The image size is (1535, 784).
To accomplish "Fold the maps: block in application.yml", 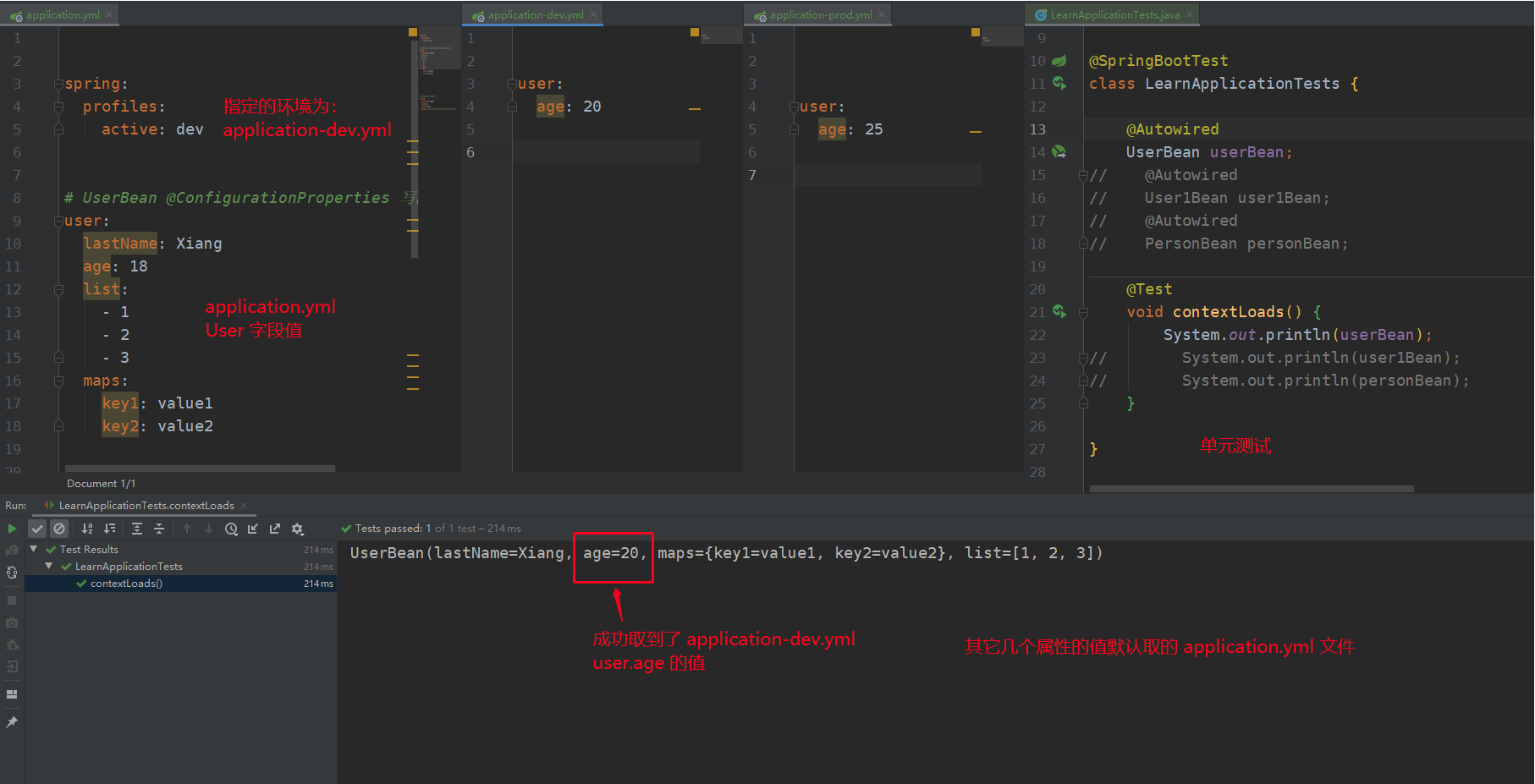I will (x=58, y=381).
